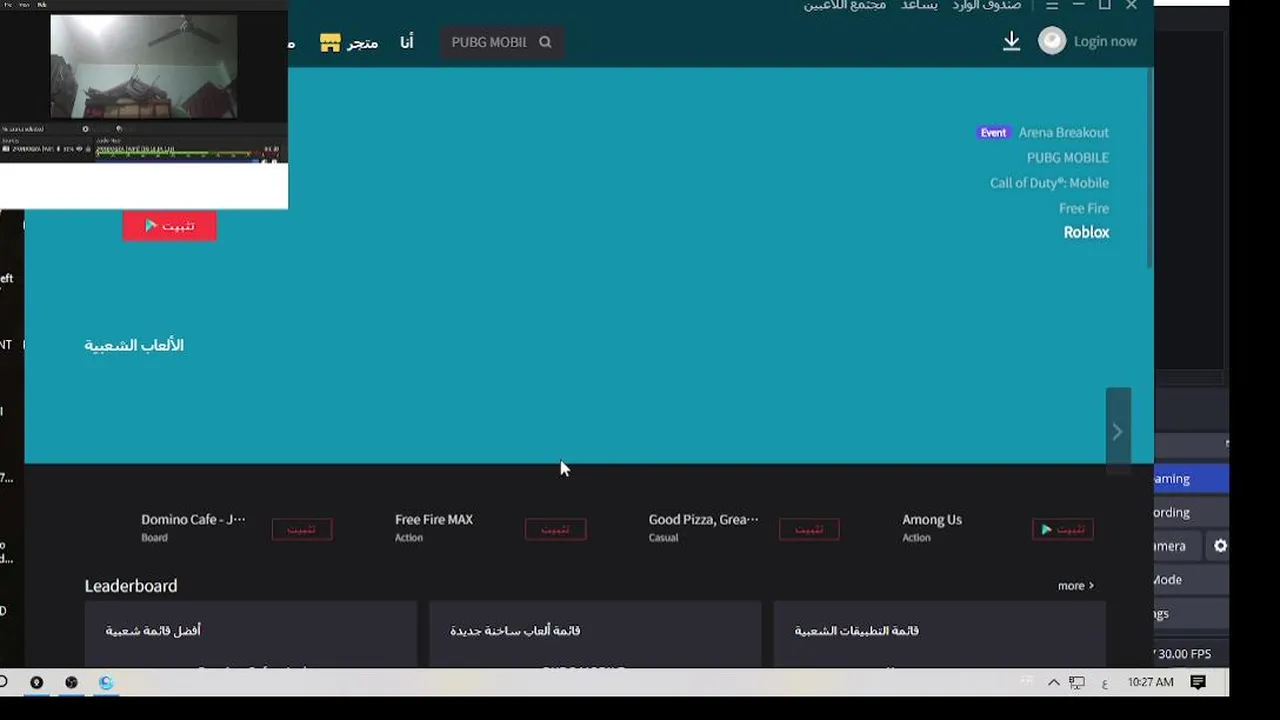Select Arena Breakout in featured list

click(1063, 132)
